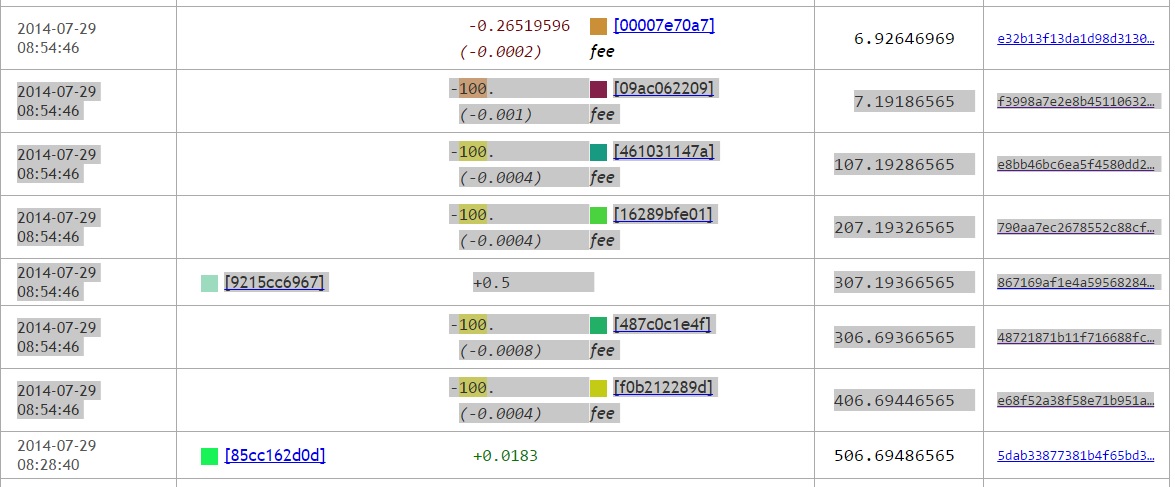1175x487 pixels.
Task: Click the green swatch beside 16289bfe01
Action: click(x=598, y=216)
